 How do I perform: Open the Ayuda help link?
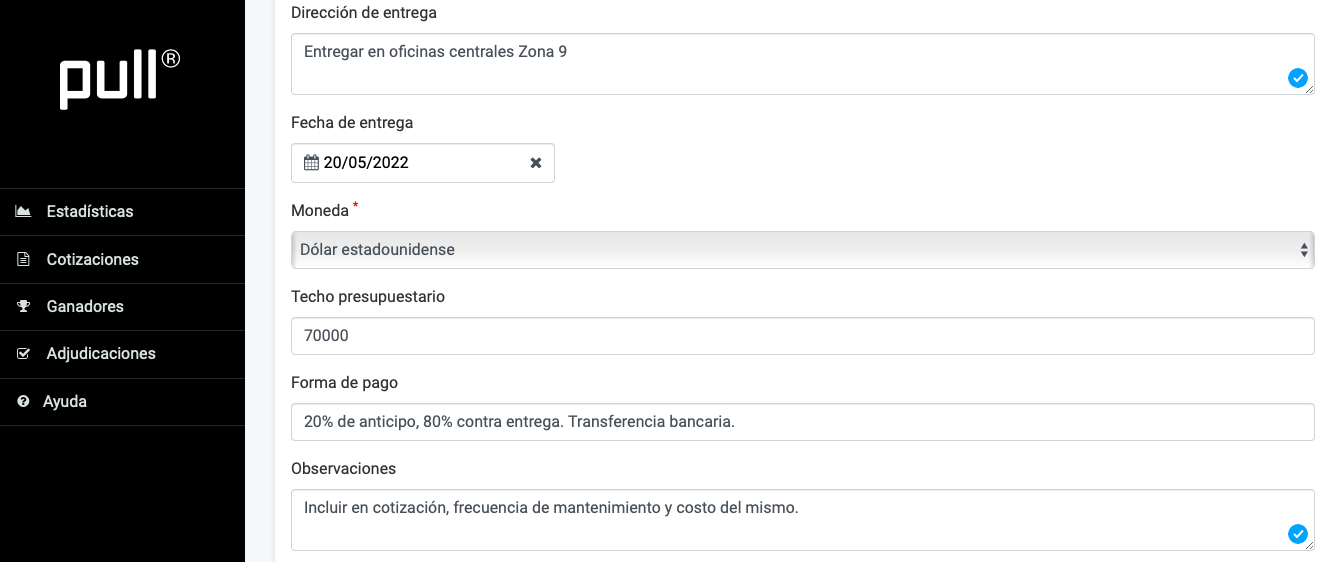[65, 401]
